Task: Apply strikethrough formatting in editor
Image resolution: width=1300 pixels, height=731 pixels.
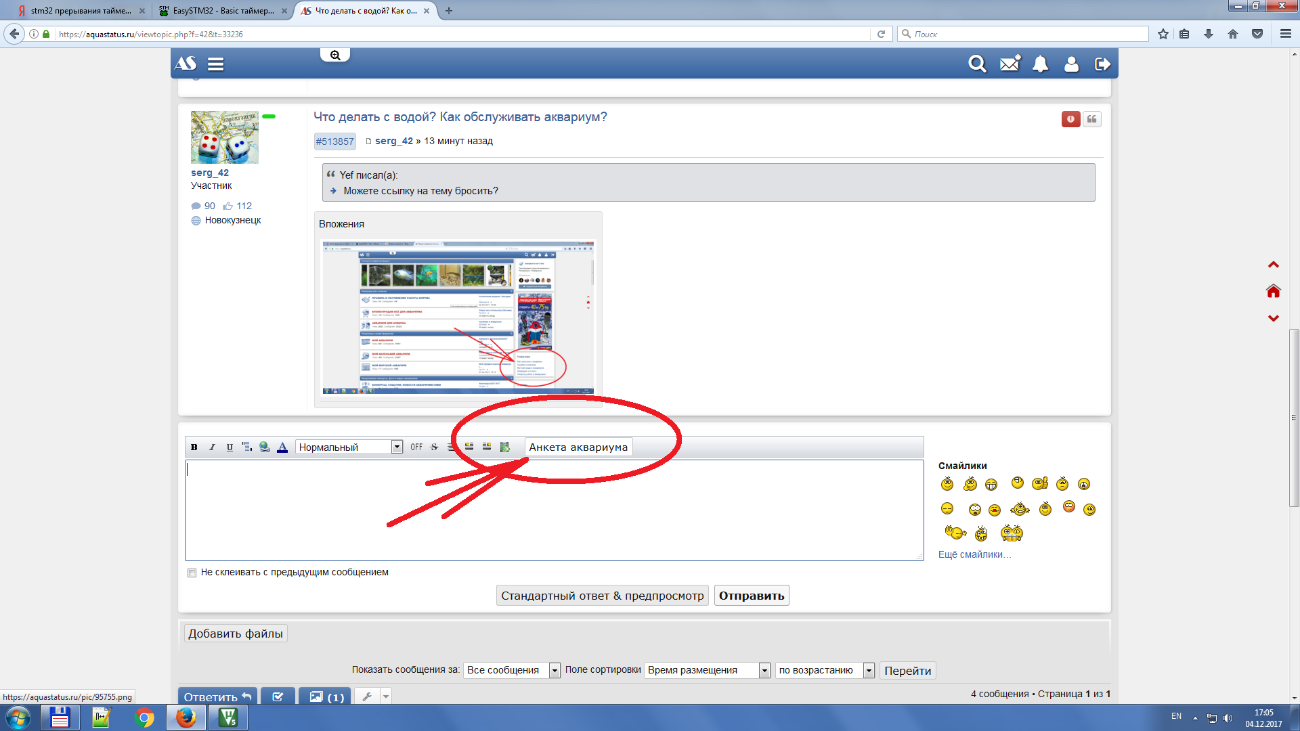Action: [x=435, y=447]
